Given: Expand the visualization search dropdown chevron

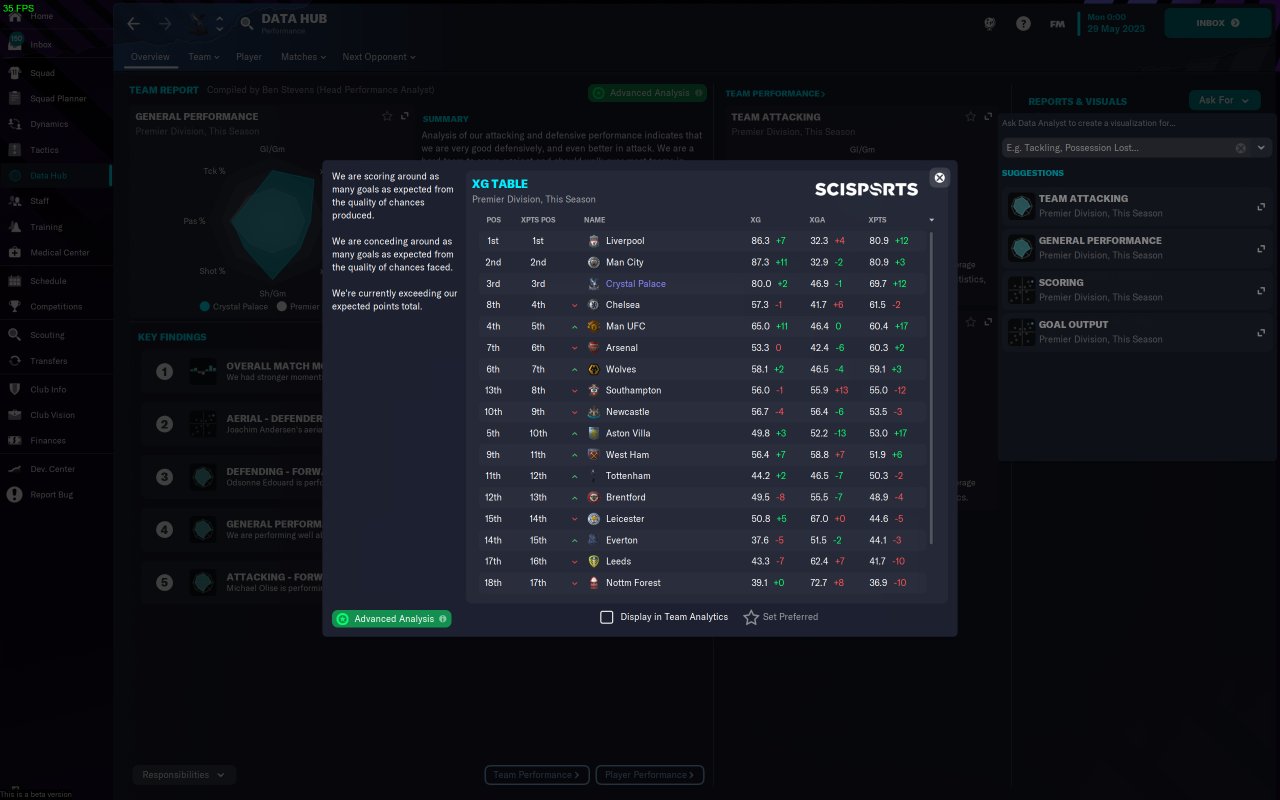Looking at the screenshot, I should tap(1261, 148).
